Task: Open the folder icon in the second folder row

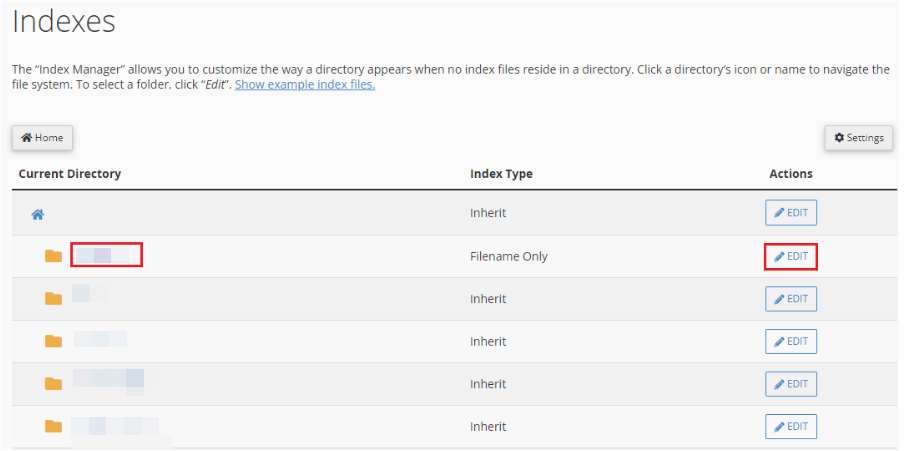Action: [x=53, y=299]
